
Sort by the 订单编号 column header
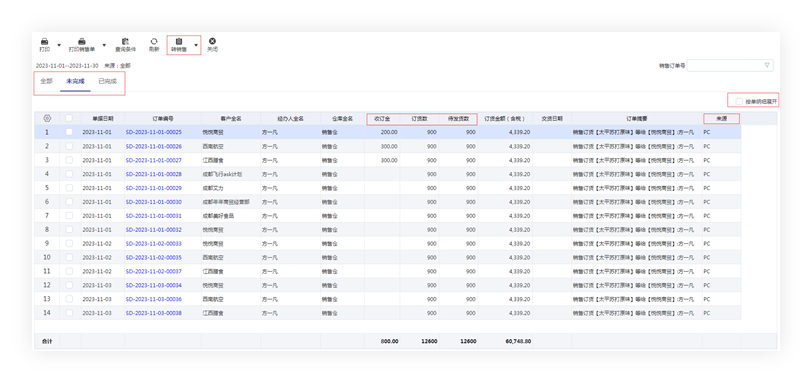(x=163, y=119)
